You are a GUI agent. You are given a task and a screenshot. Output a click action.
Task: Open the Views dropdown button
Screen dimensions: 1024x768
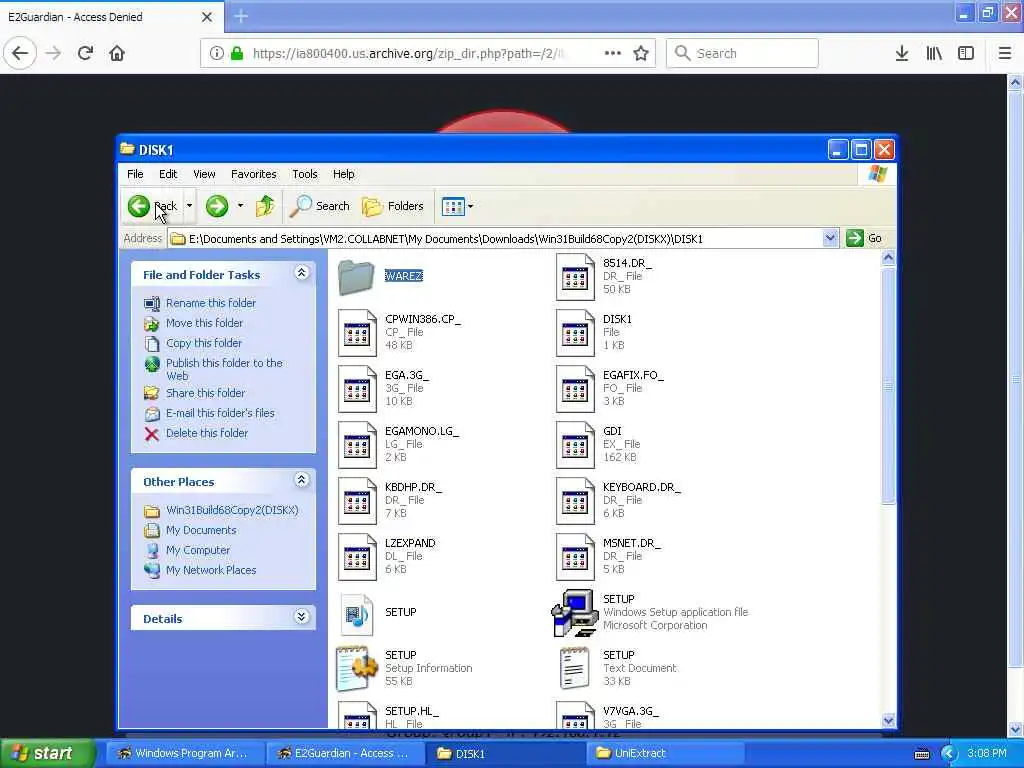pos(456,206)
